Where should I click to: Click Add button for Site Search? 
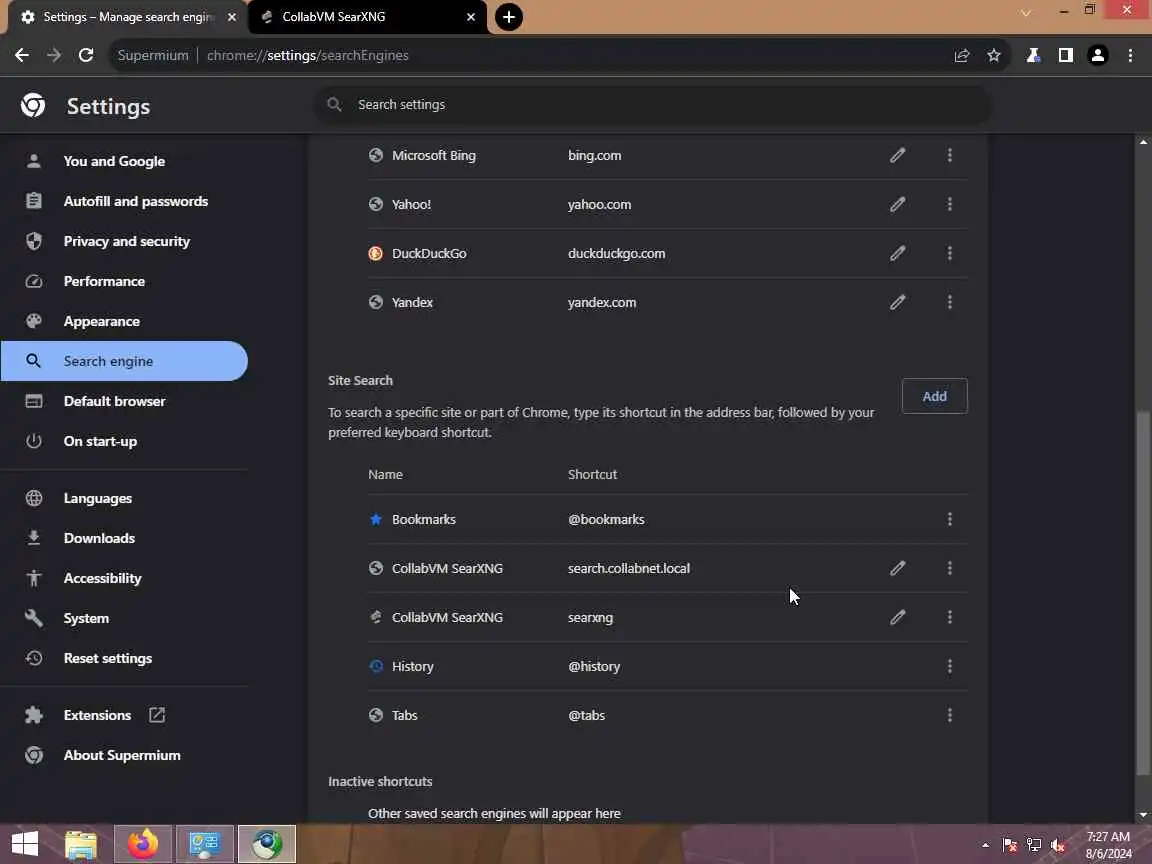pyautogui.click(x=935, y=396)
